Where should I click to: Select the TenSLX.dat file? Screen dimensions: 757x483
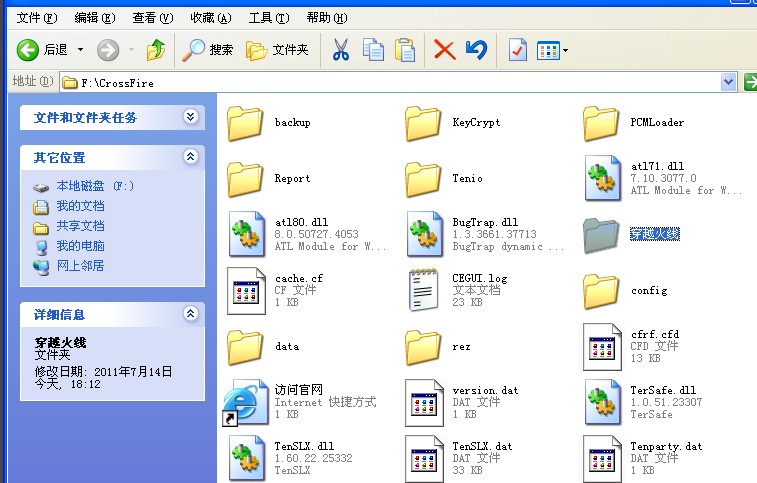pos(459,458)
